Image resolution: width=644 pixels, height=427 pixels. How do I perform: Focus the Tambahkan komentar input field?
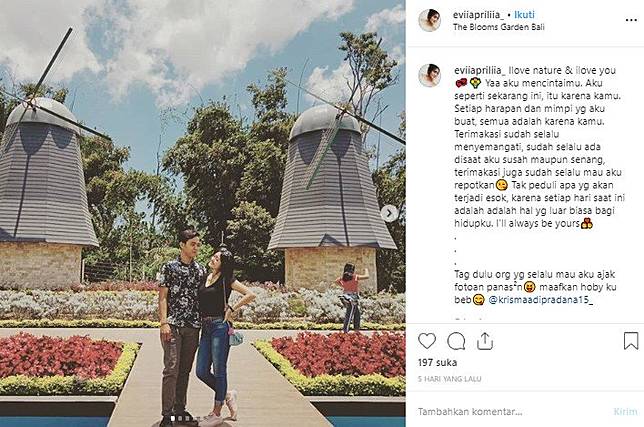(x=513, y=411)
